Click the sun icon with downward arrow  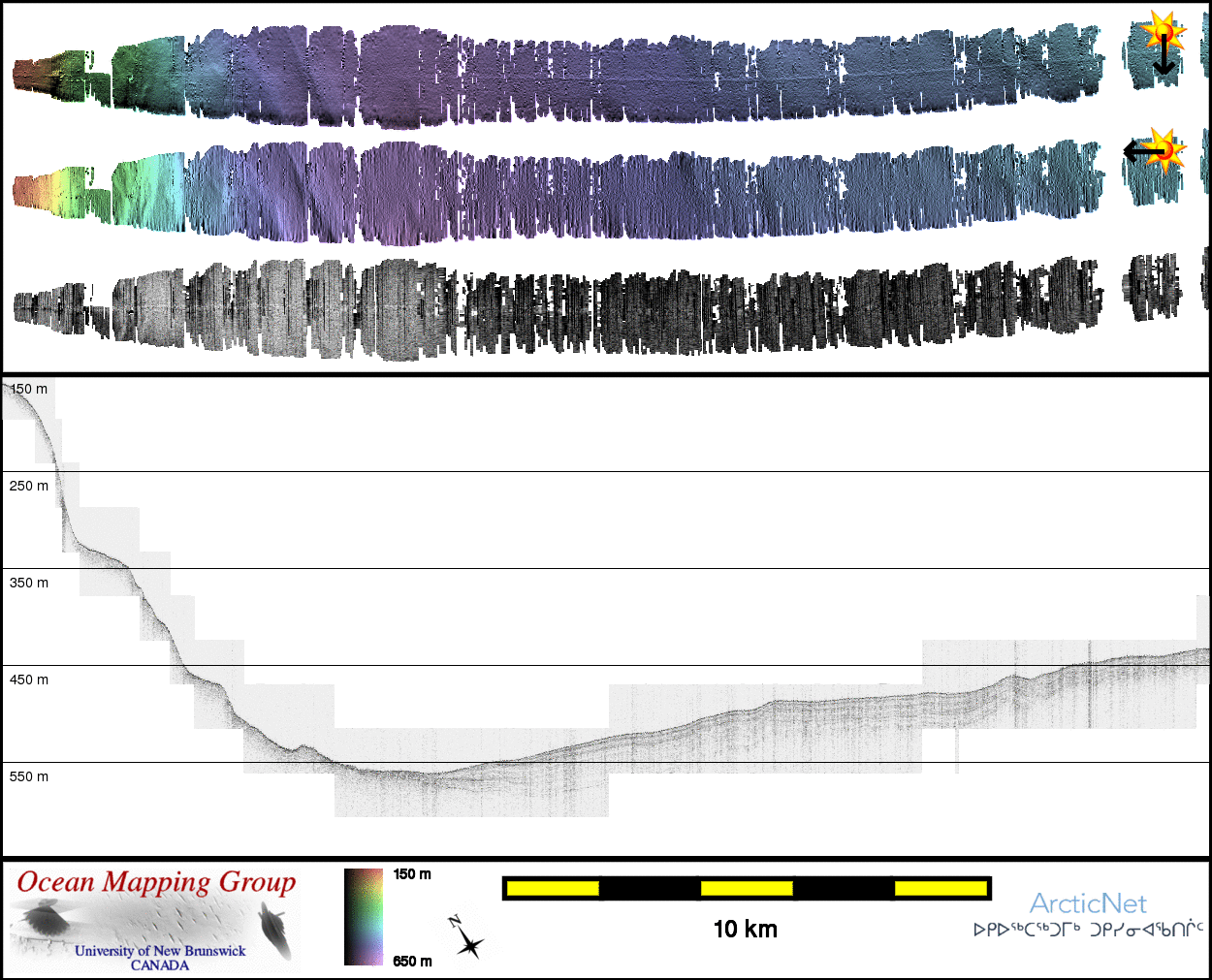pyautogui.click(x=1162, y=44)
